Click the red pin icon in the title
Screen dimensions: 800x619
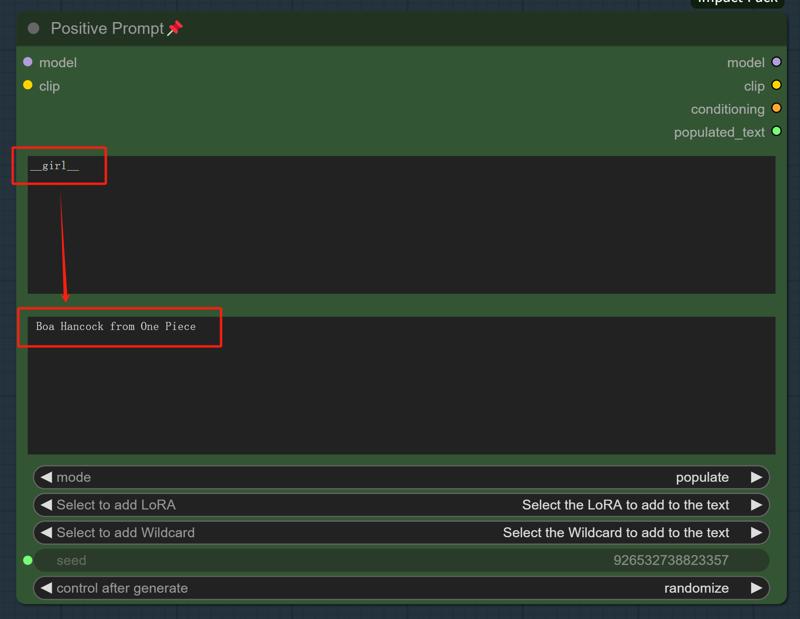click(175, 28)
